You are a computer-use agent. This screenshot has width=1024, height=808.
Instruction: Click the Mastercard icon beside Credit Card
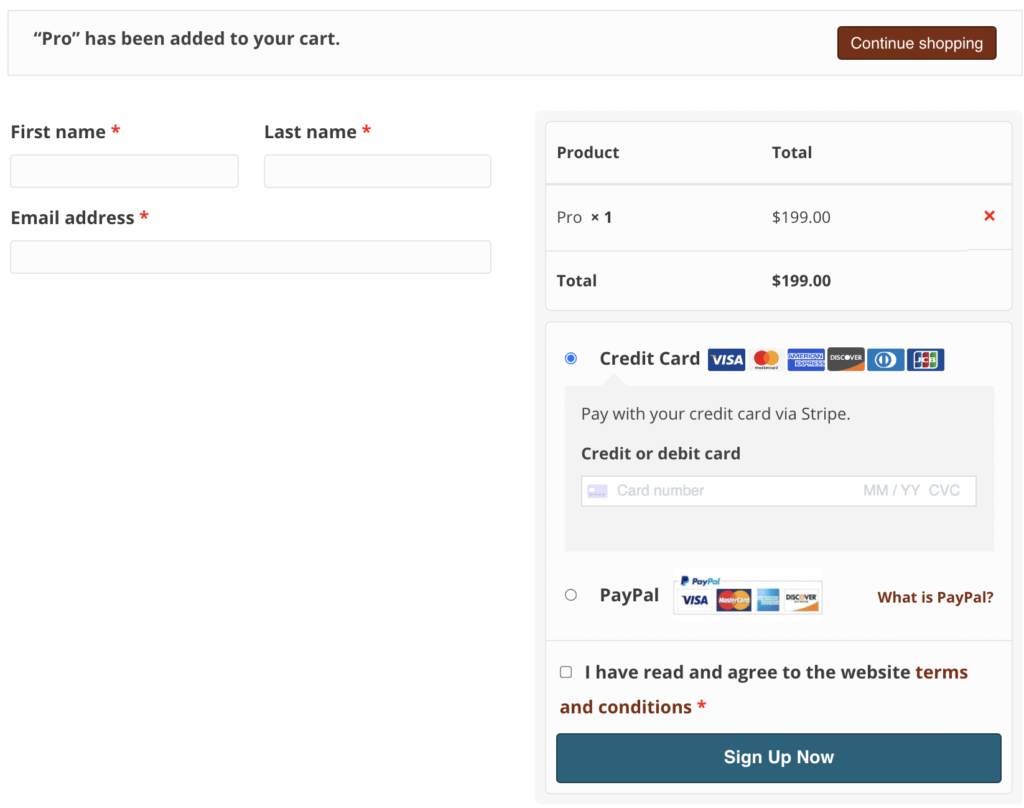pyautogui.click(x=766, y=360)
